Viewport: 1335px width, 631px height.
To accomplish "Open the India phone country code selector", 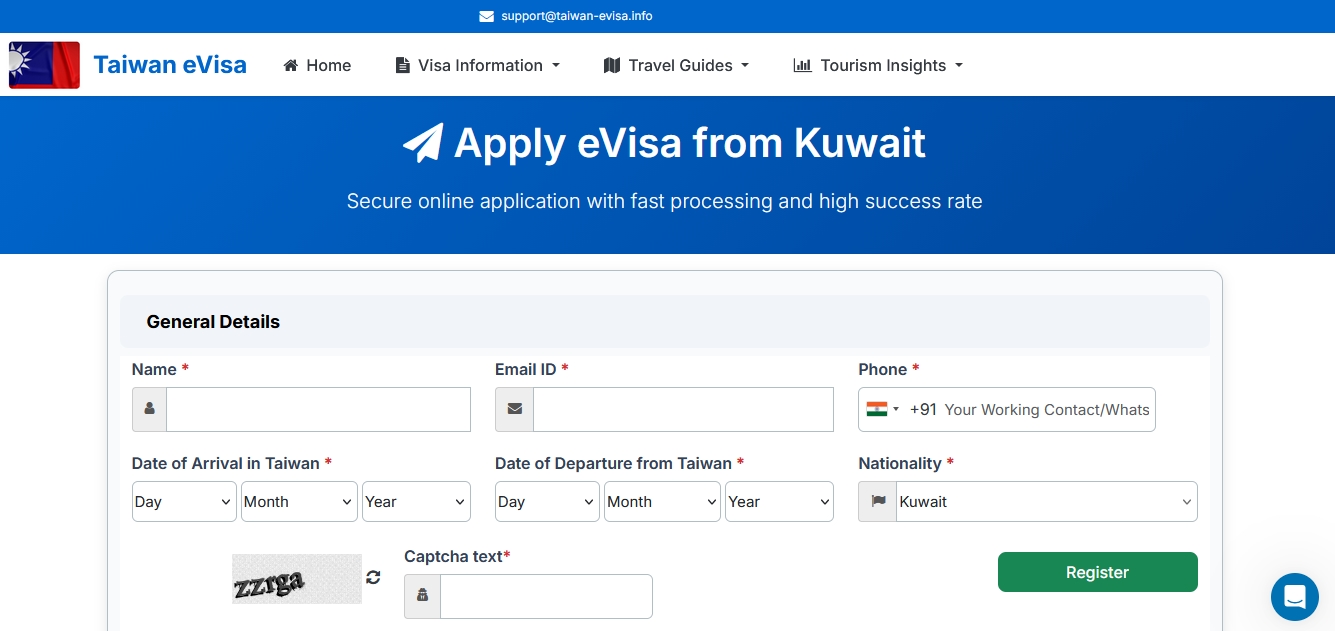I will tap(883, 409).
